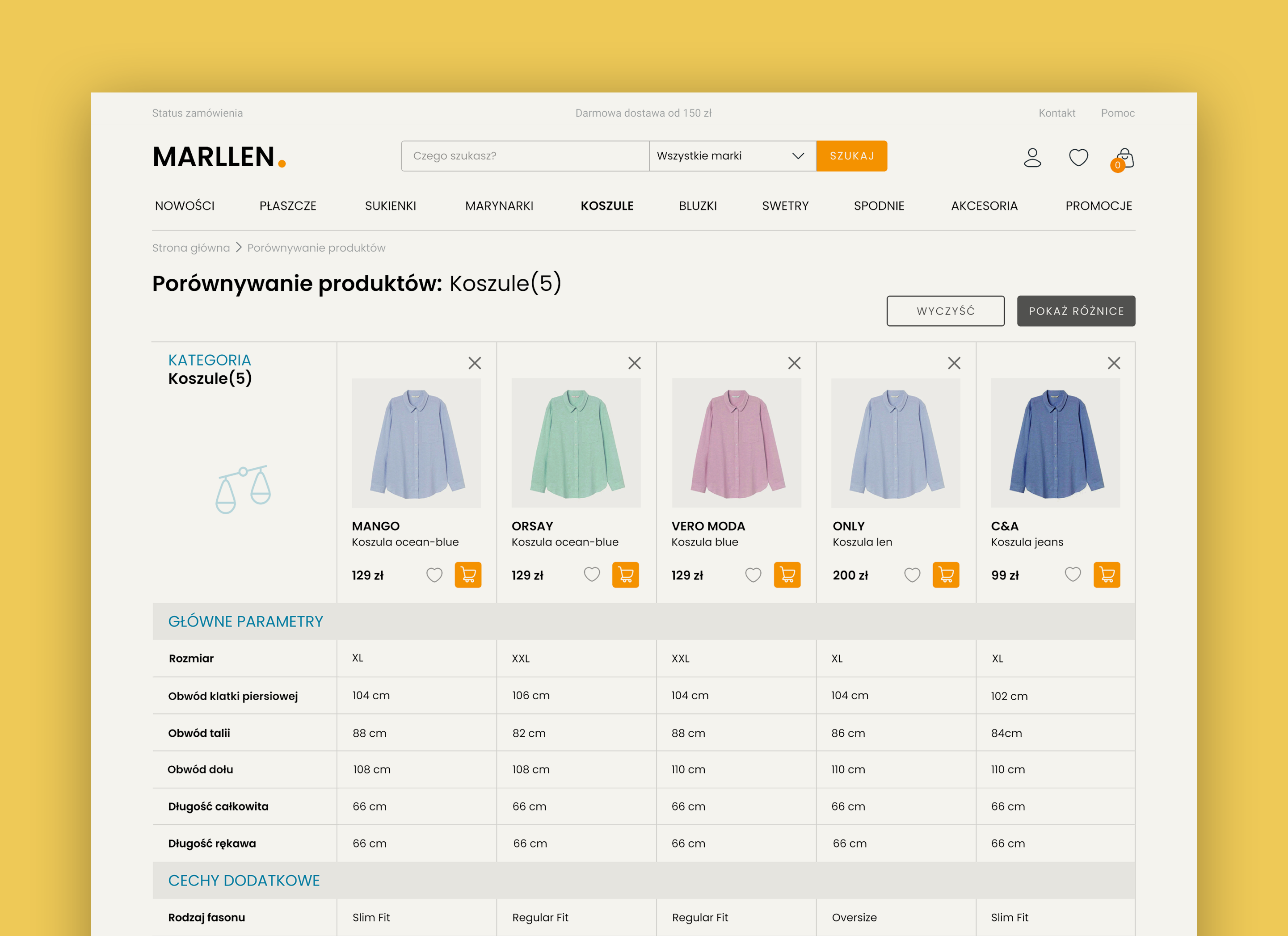Toggle favorite on ONLY Koszula len
The width and height of the screenshot is (1288, 936).
pos(912,575)
